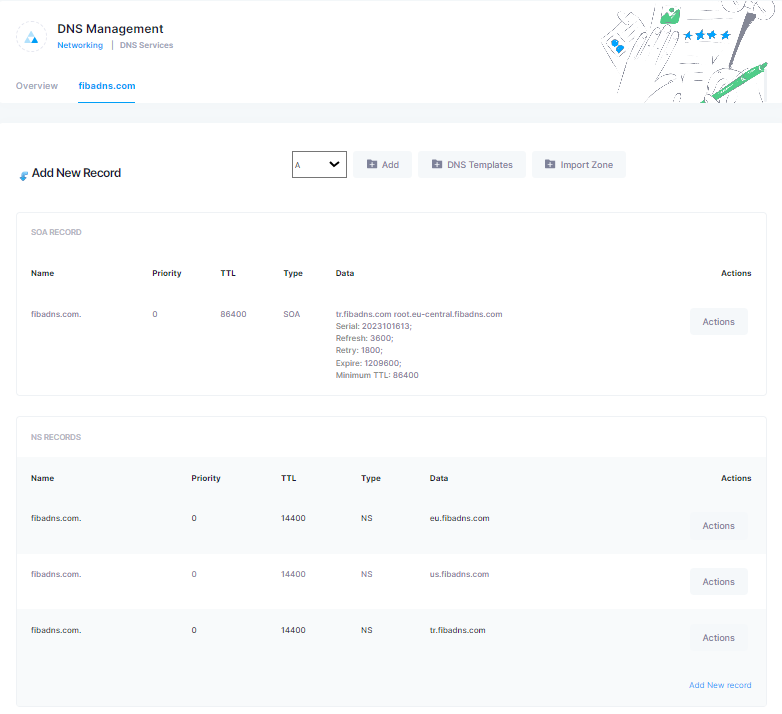This screenshot has height=714, width=782.
Task: Open Actions for eu.fibadns.com NS record
Action: pyautogui.click(x=719, y=526)
